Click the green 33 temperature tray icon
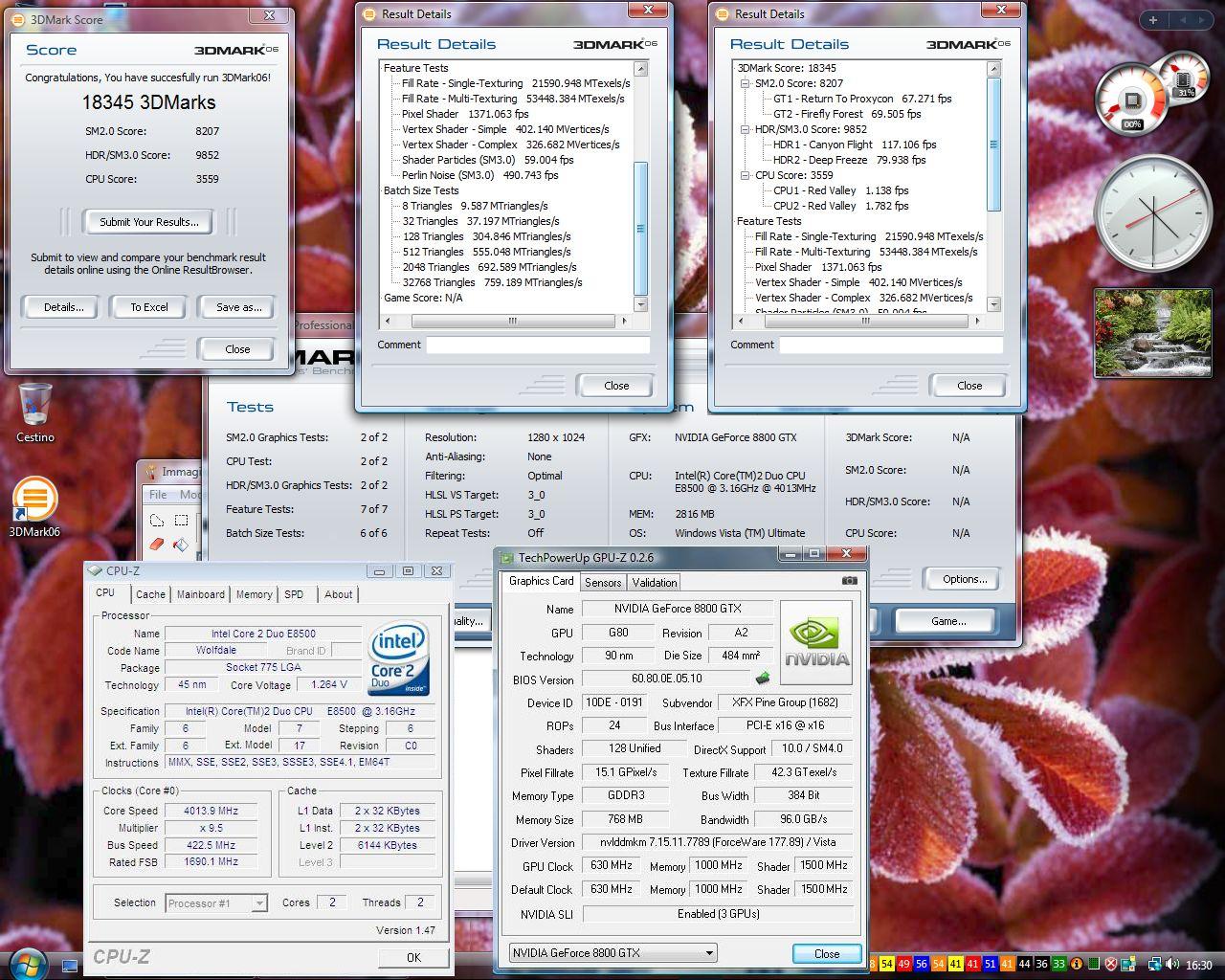The height and width of the screenshot is (980, 1225). click(x=1058, y=965)
